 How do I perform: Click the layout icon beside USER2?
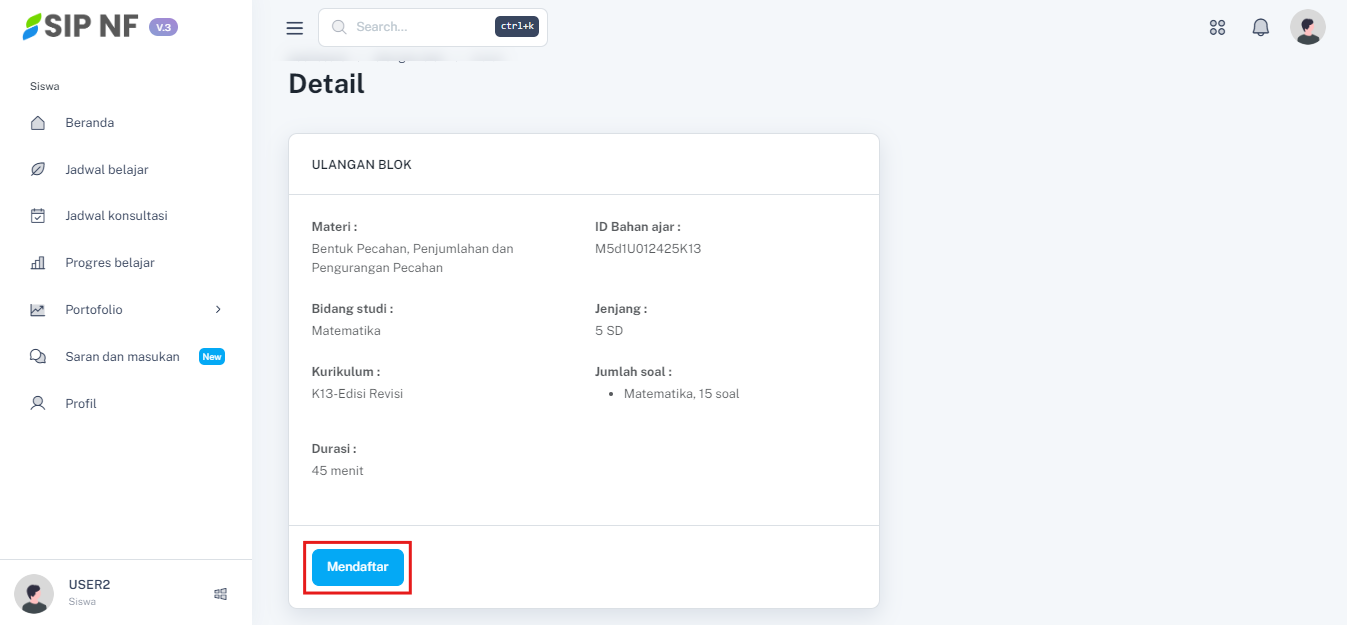[221, 594]
